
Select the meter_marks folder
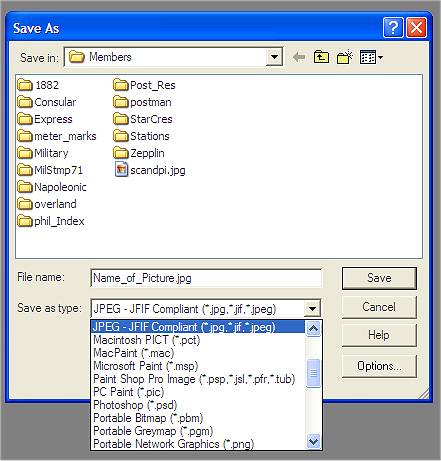[57, 136]
